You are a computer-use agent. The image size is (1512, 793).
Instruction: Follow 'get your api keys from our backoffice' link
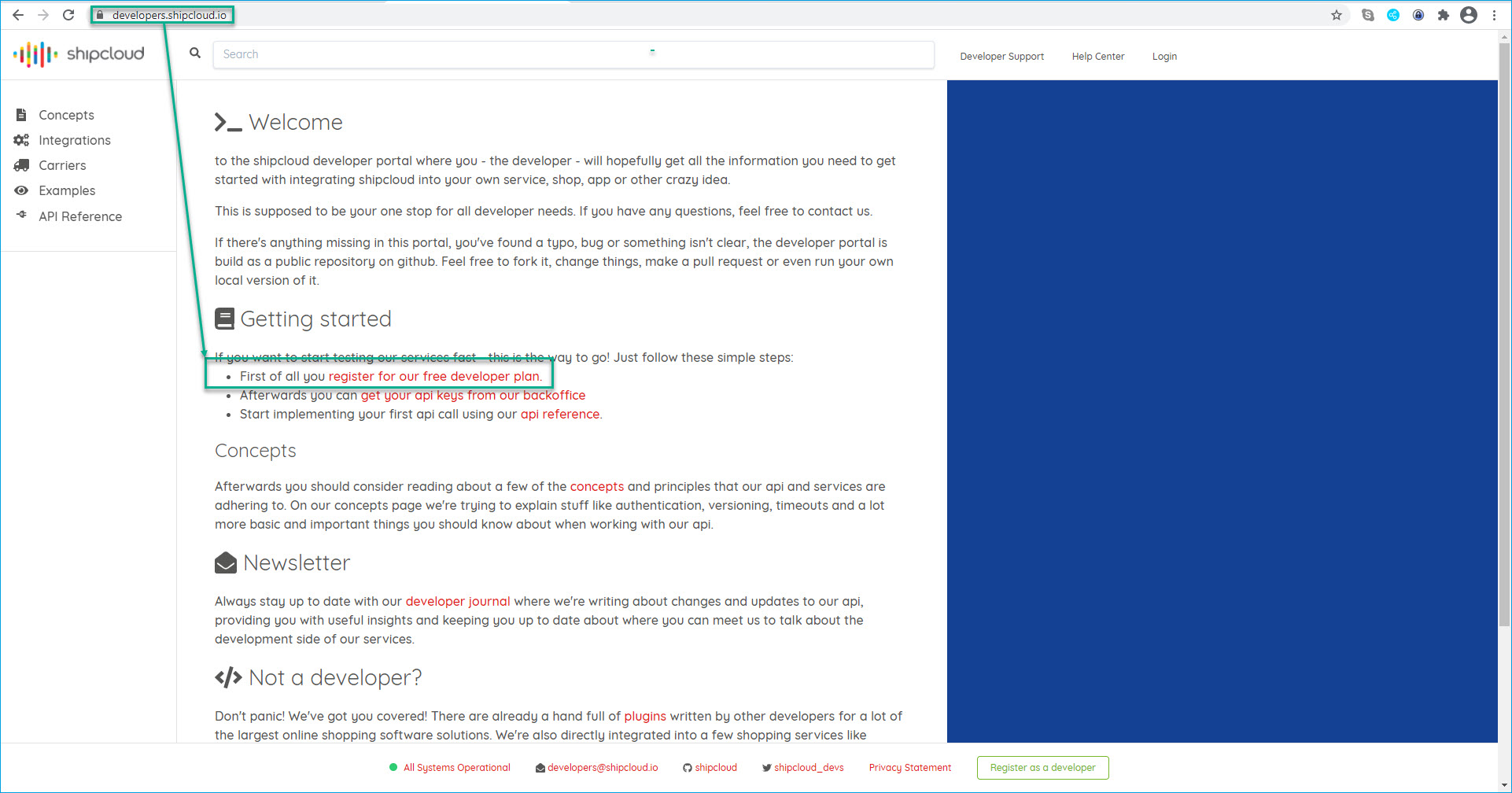coord(473,395)
